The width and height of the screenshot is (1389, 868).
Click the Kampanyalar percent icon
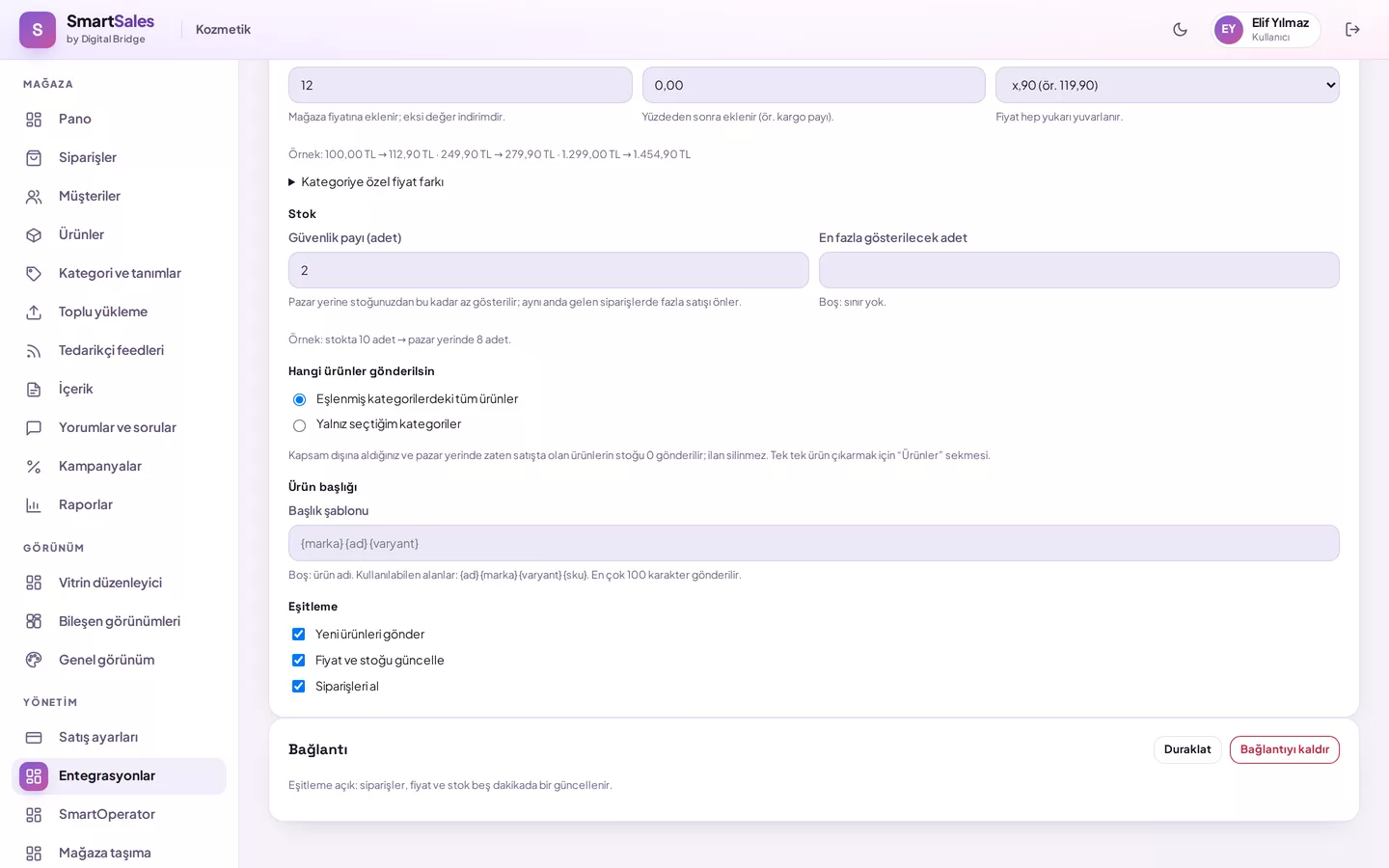[34, 467]
